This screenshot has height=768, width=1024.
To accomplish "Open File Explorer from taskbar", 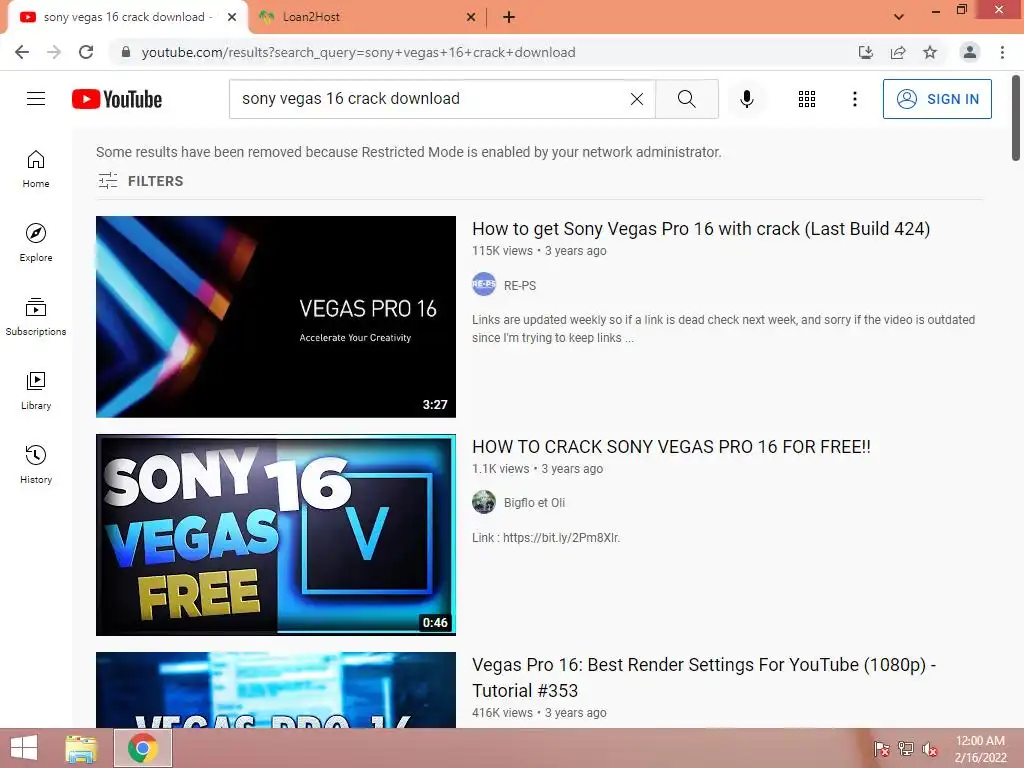I will click(x=81, y=748).
